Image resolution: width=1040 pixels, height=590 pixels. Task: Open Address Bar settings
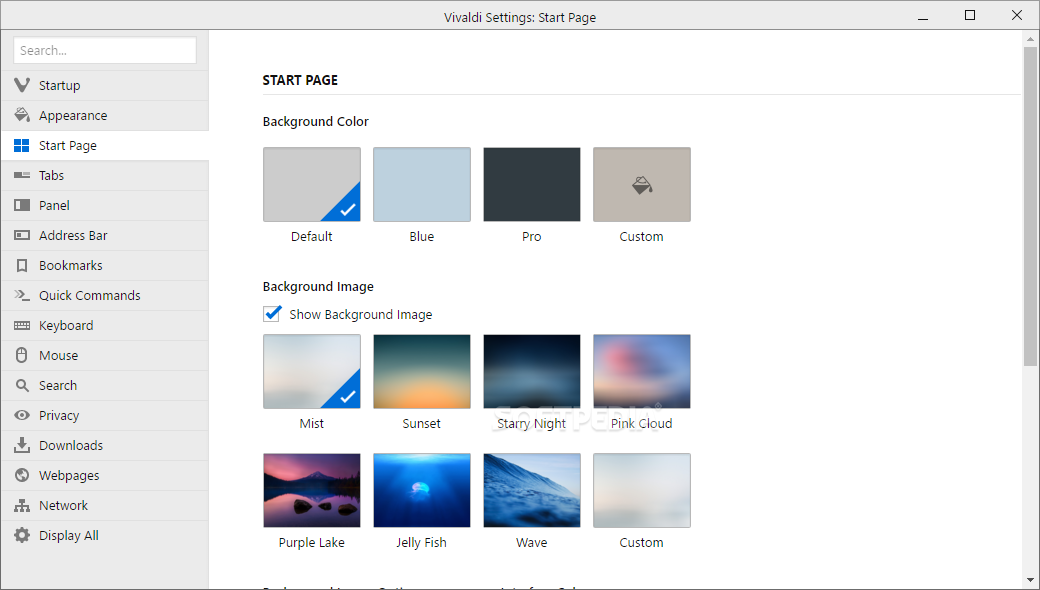[105, 235]
